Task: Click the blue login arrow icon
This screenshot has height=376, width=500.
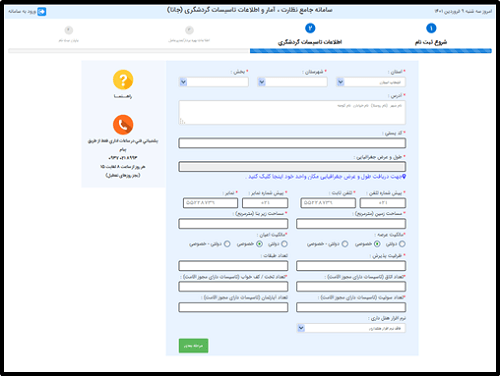Action: pyautogui.click(x=42, y=12)
